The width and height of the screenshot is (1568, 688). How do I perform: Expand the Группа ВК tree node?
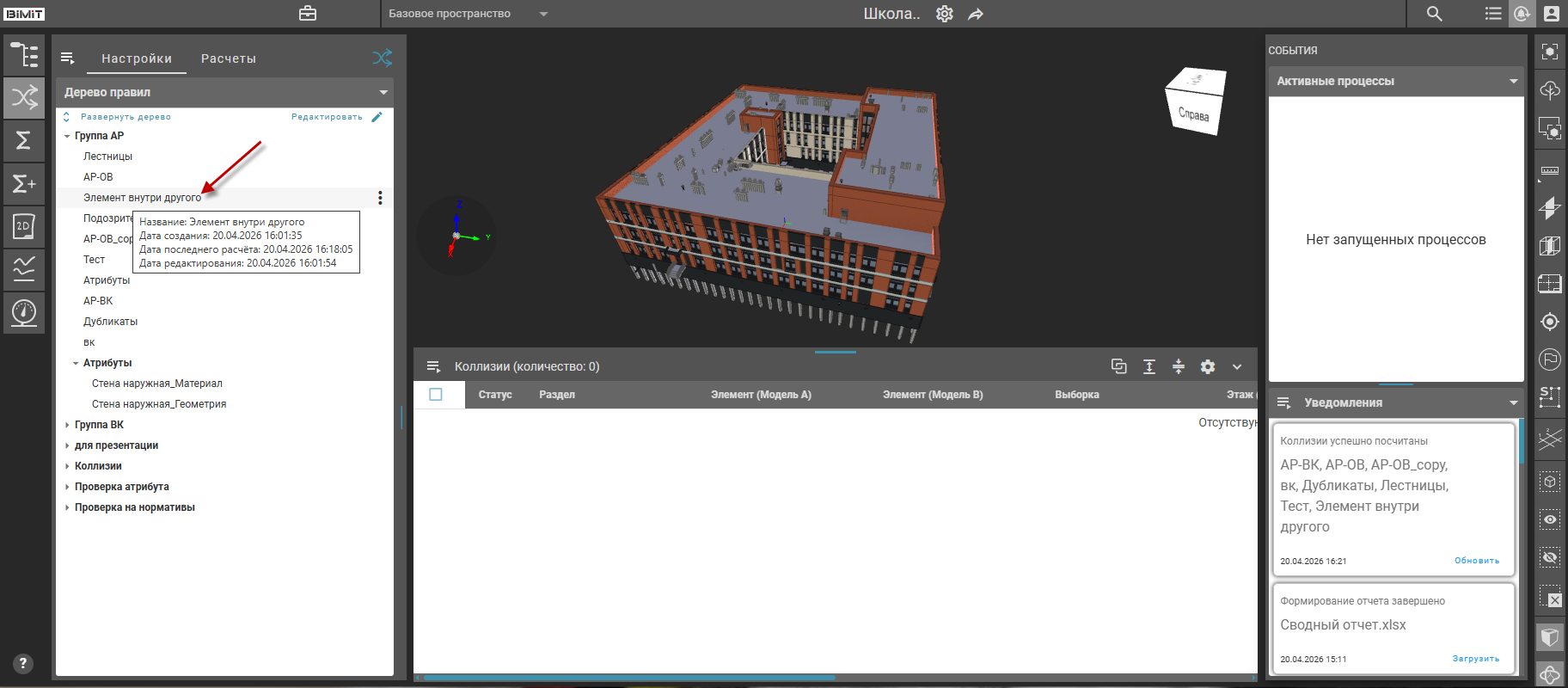67,425
